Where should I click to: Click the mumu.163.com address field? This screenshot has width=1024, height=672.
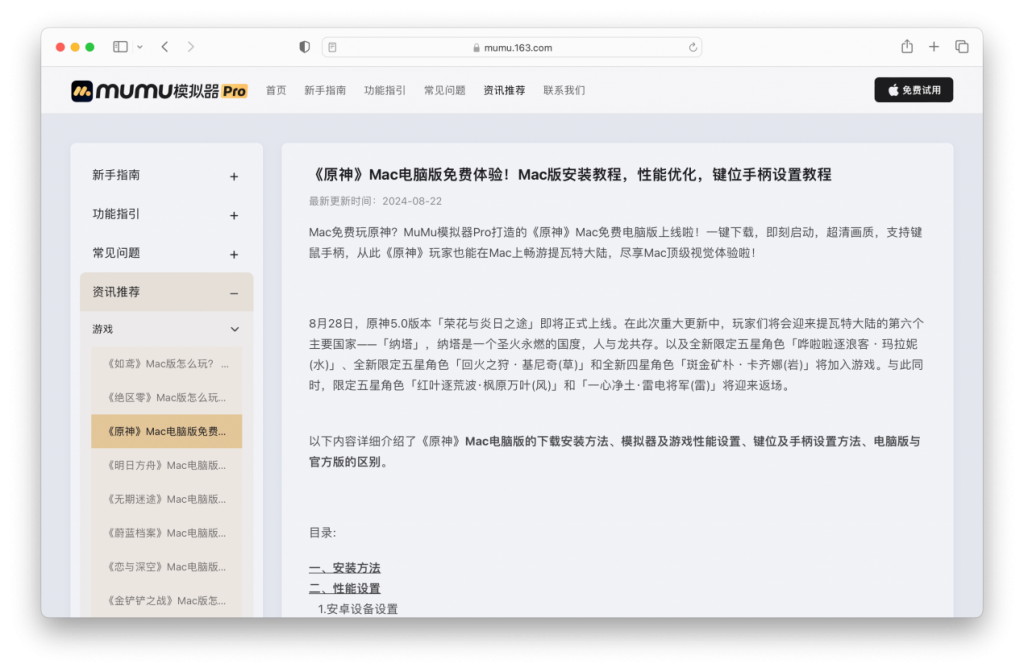512,47
